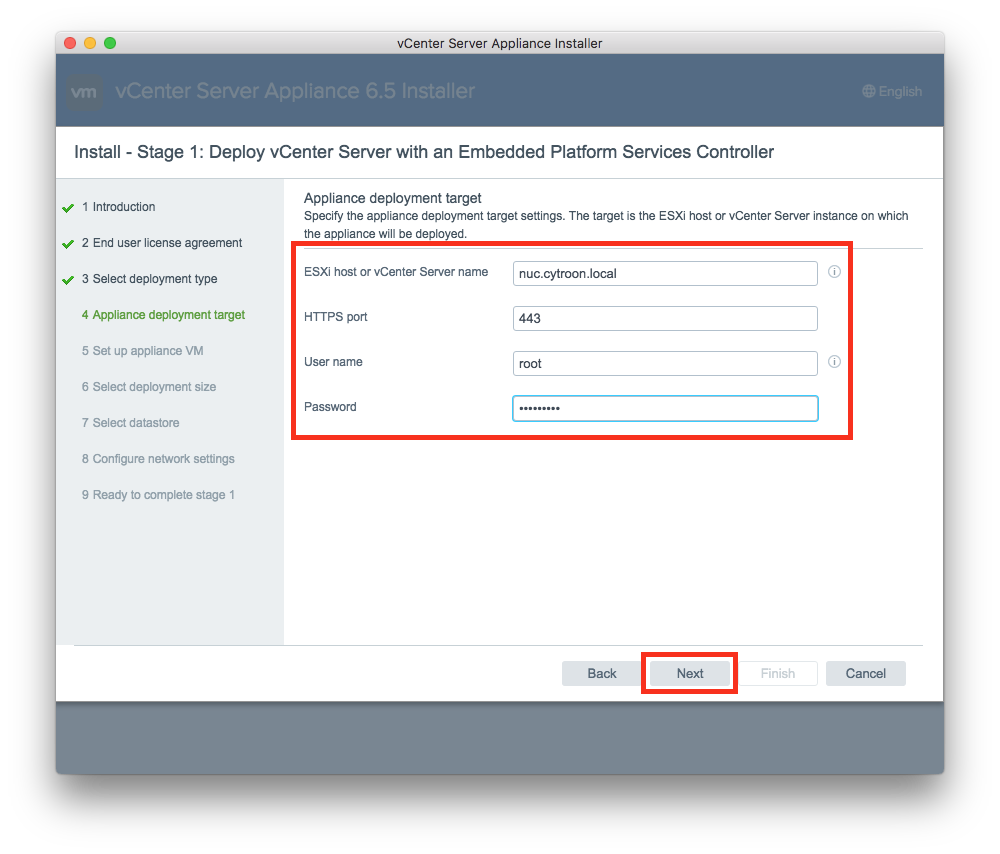Viewport: 1000px width, 854px height.
Task: Select step 8 Configure network settings
Action: 158,459
